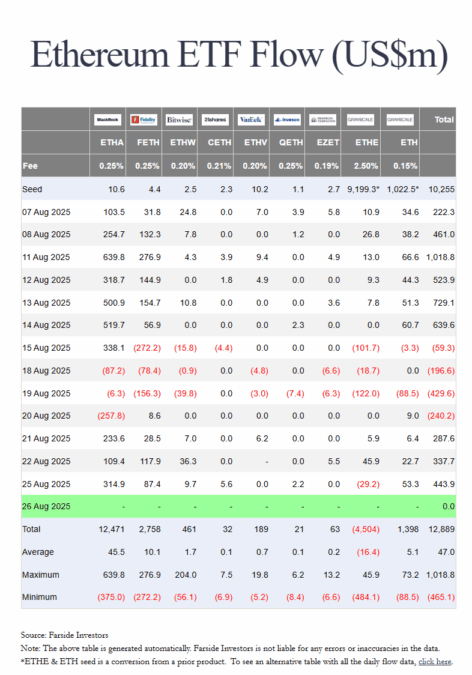Select the '22 Aug 2025' row label

(x=46, y=462)
